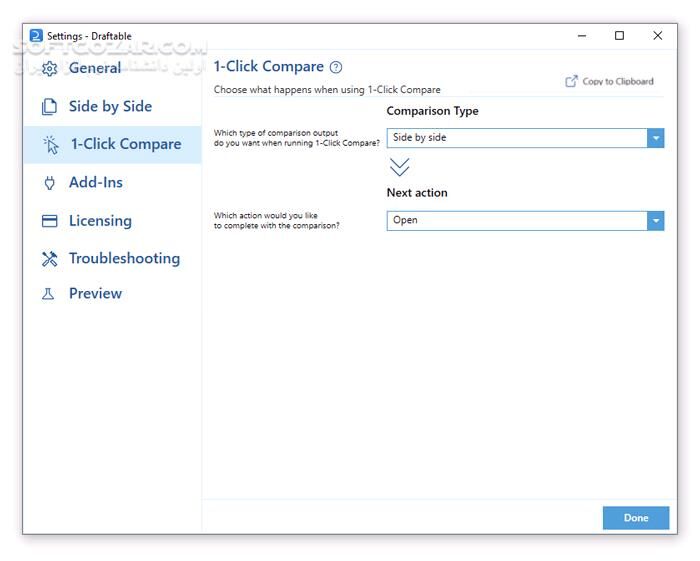The image size is (700, 561).
Task: Click the double chevron down arrow
Action: coord(399,167)
